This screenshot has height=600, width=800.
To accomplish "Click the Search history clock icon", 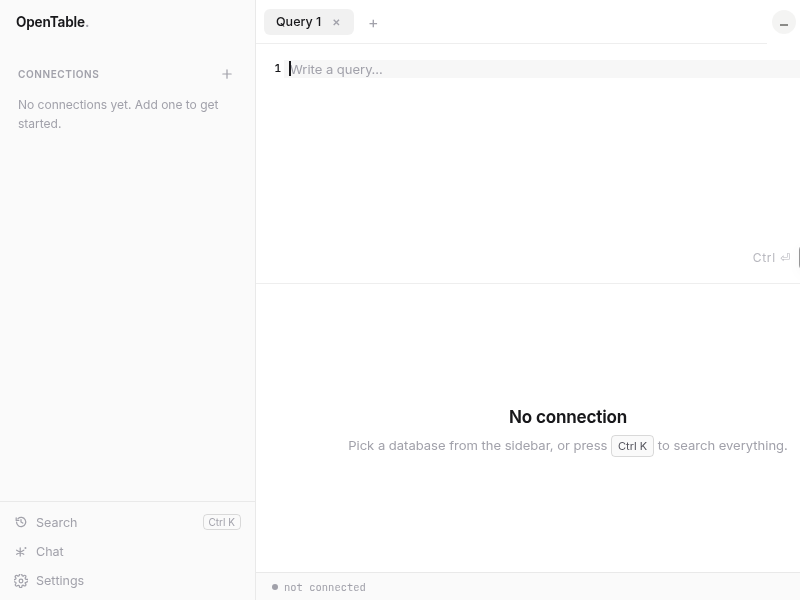I will (21, 522).
